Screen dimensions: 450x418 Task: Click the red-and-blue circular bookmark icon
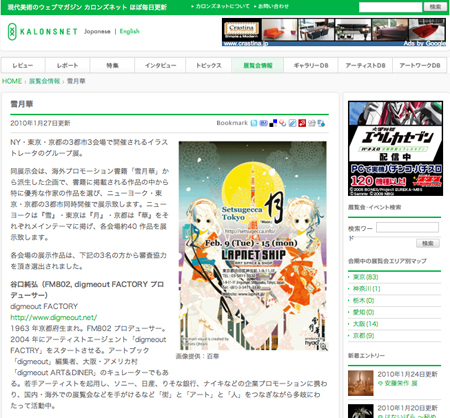tap(283, 123)
